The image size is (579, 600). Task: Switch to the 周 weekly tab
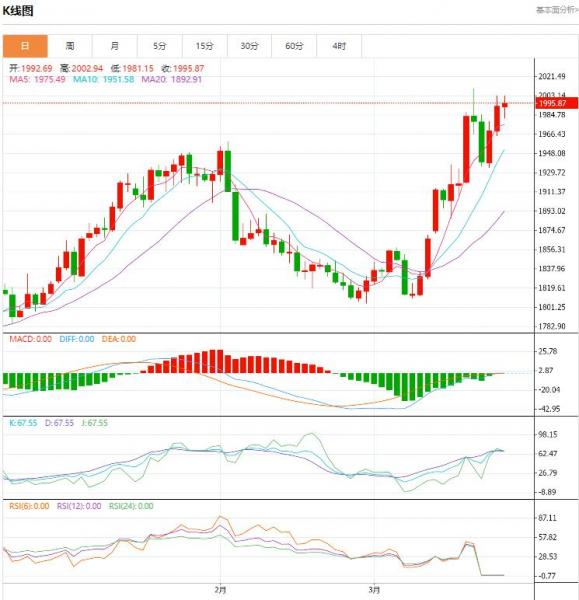70,46
